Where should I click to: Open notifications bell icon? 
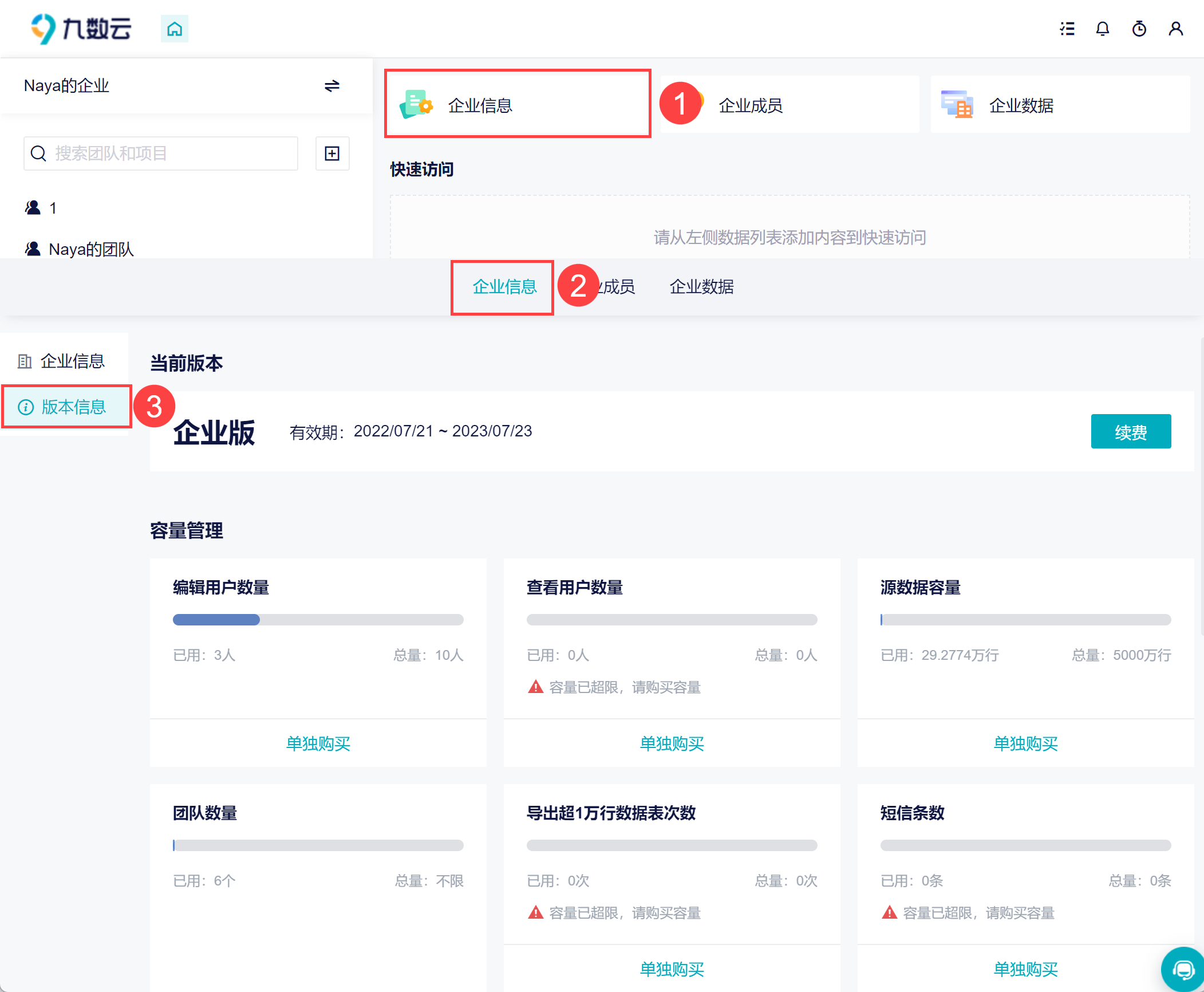1102,29
